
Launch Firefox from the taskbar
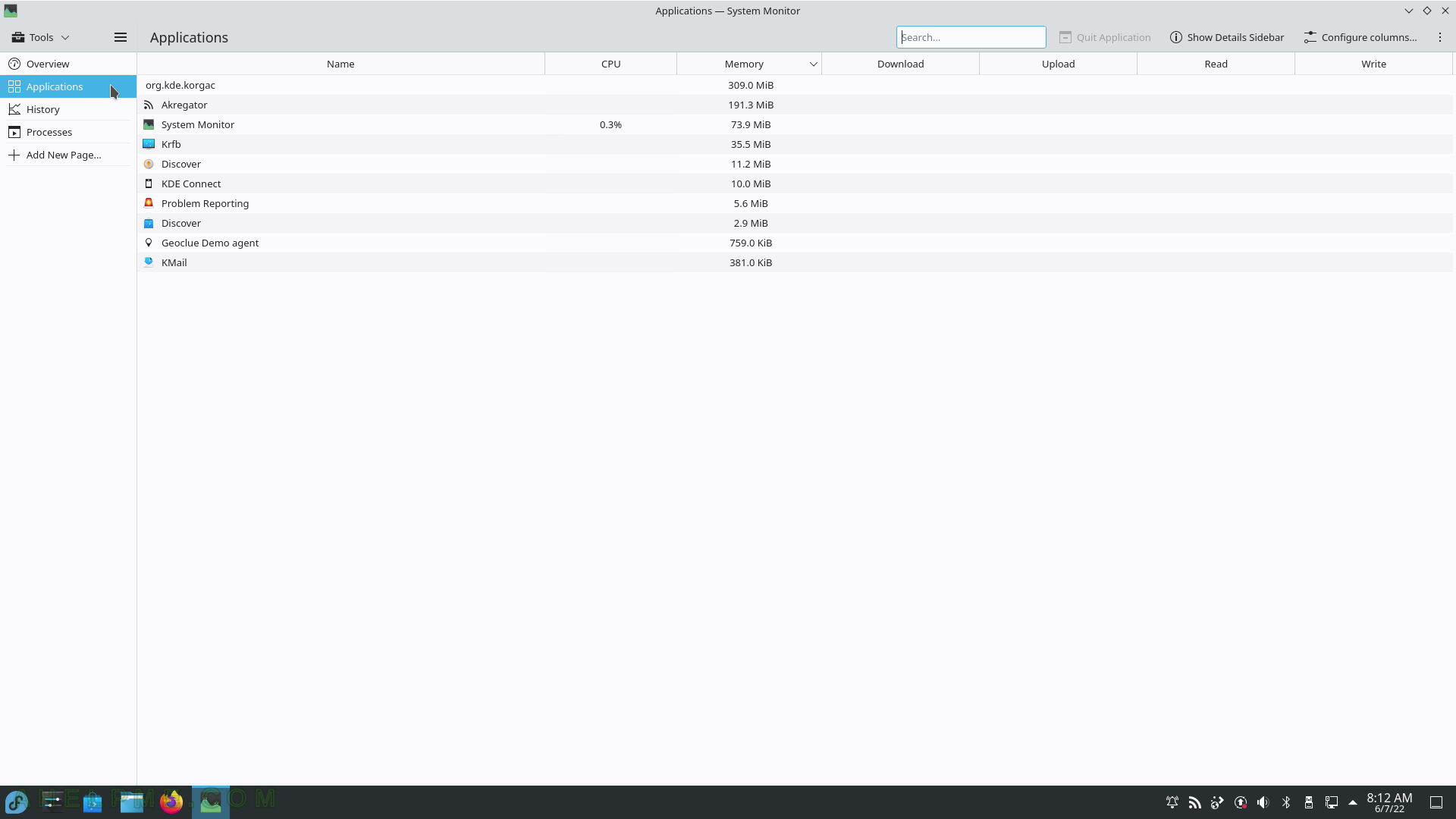coord(171,802)
